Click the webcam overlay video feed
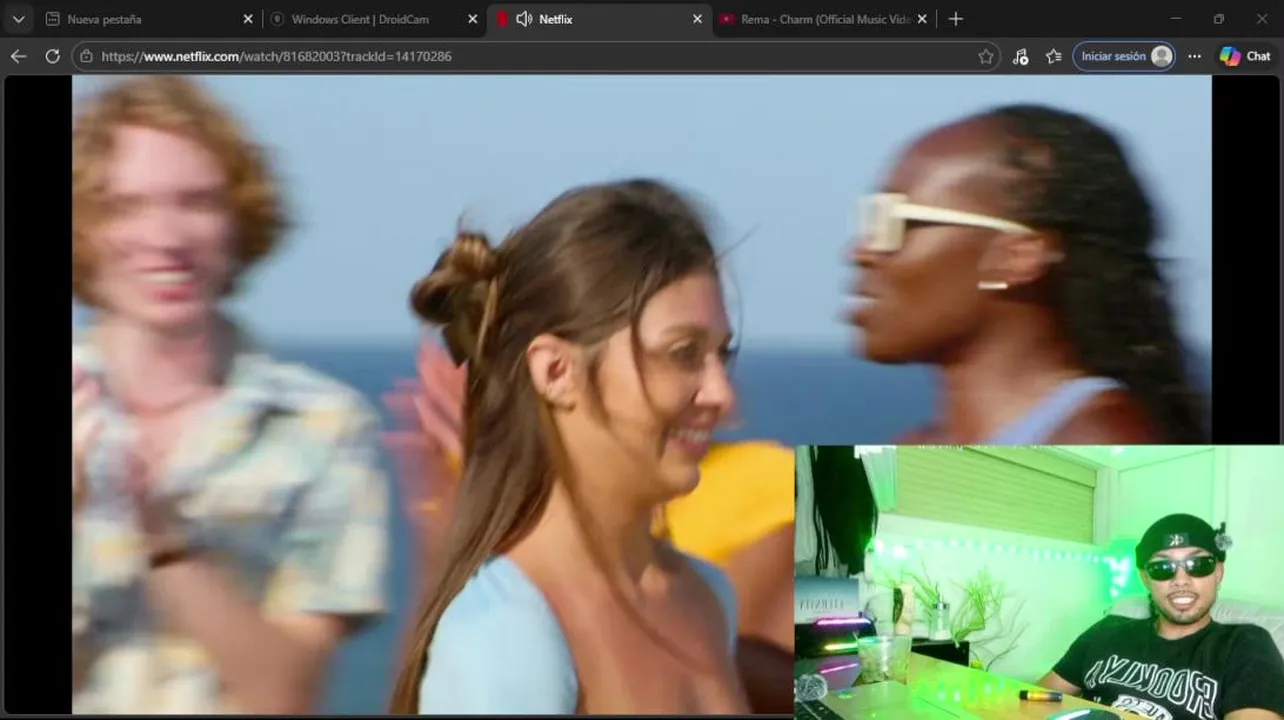This screenshot has height=720, width=1284. tap(1039, 583)
